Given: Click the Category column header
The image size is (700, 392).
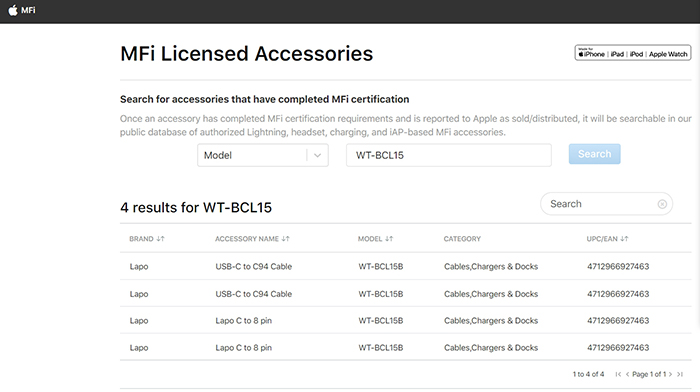Looking at the screenshot, I should 462,239.
